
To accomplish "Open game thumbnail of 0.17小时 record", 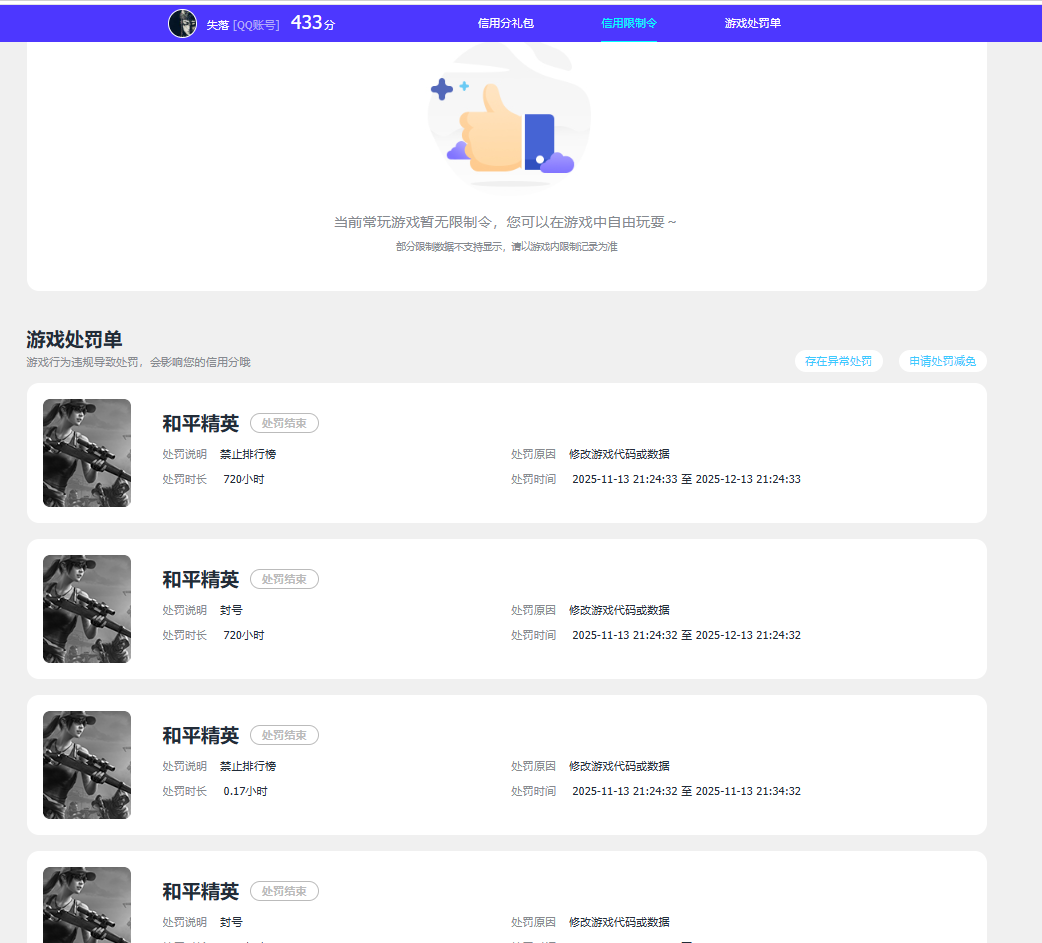I will 87,765.
